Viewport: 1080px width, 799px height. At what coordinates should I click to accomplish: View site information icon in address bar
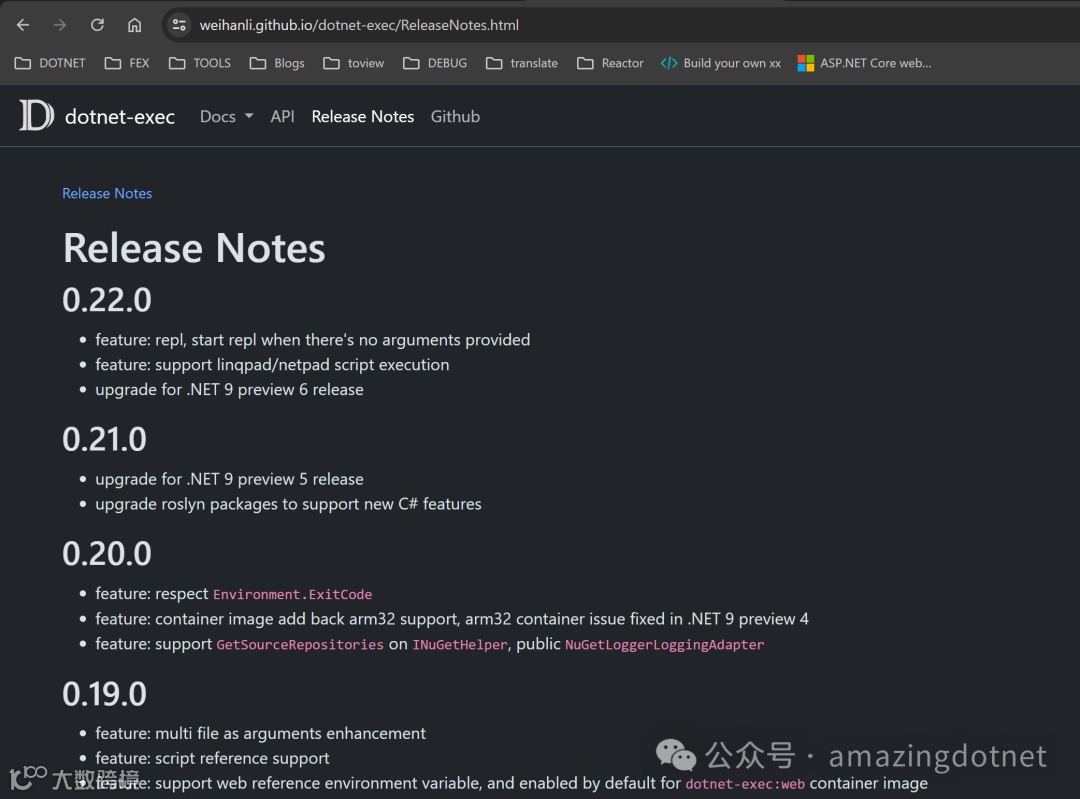[179, 25]
